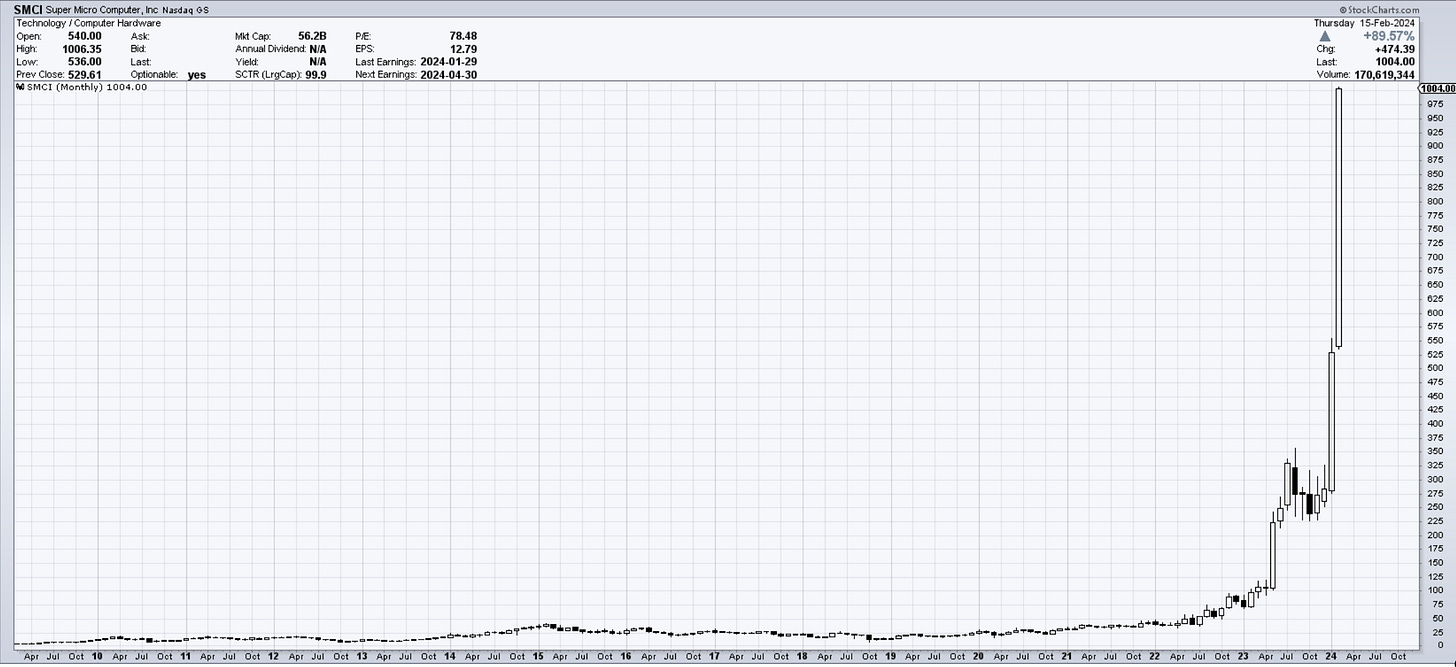Click the 300 price axis label
The image size is (1456, 667).
click(x=1433, y=479)
